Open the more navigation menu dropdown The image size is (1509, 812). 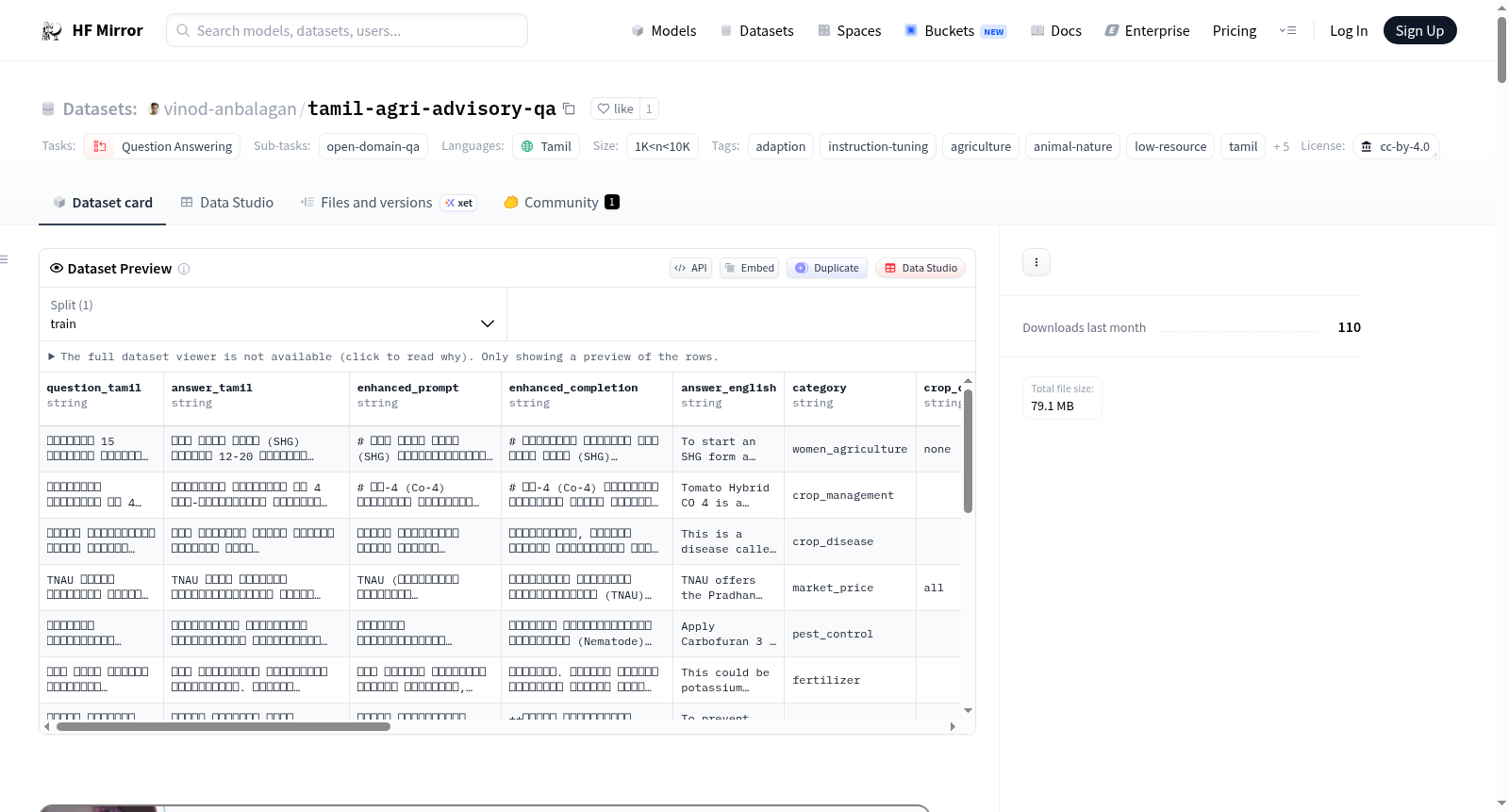tap(1287, 30)
